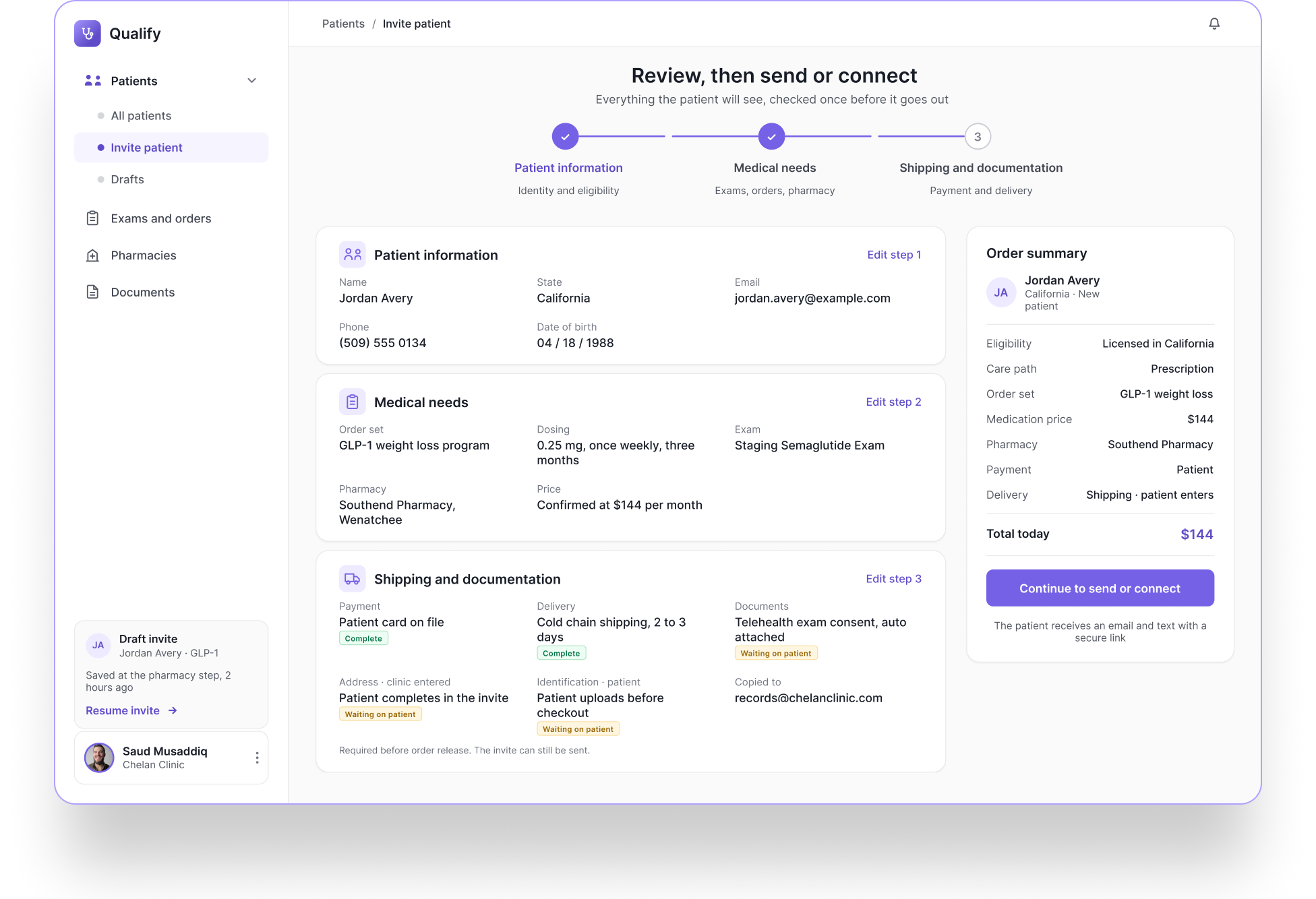Click the $144 Total today amount
The image size is (1316, 899).
point(1197,534)
